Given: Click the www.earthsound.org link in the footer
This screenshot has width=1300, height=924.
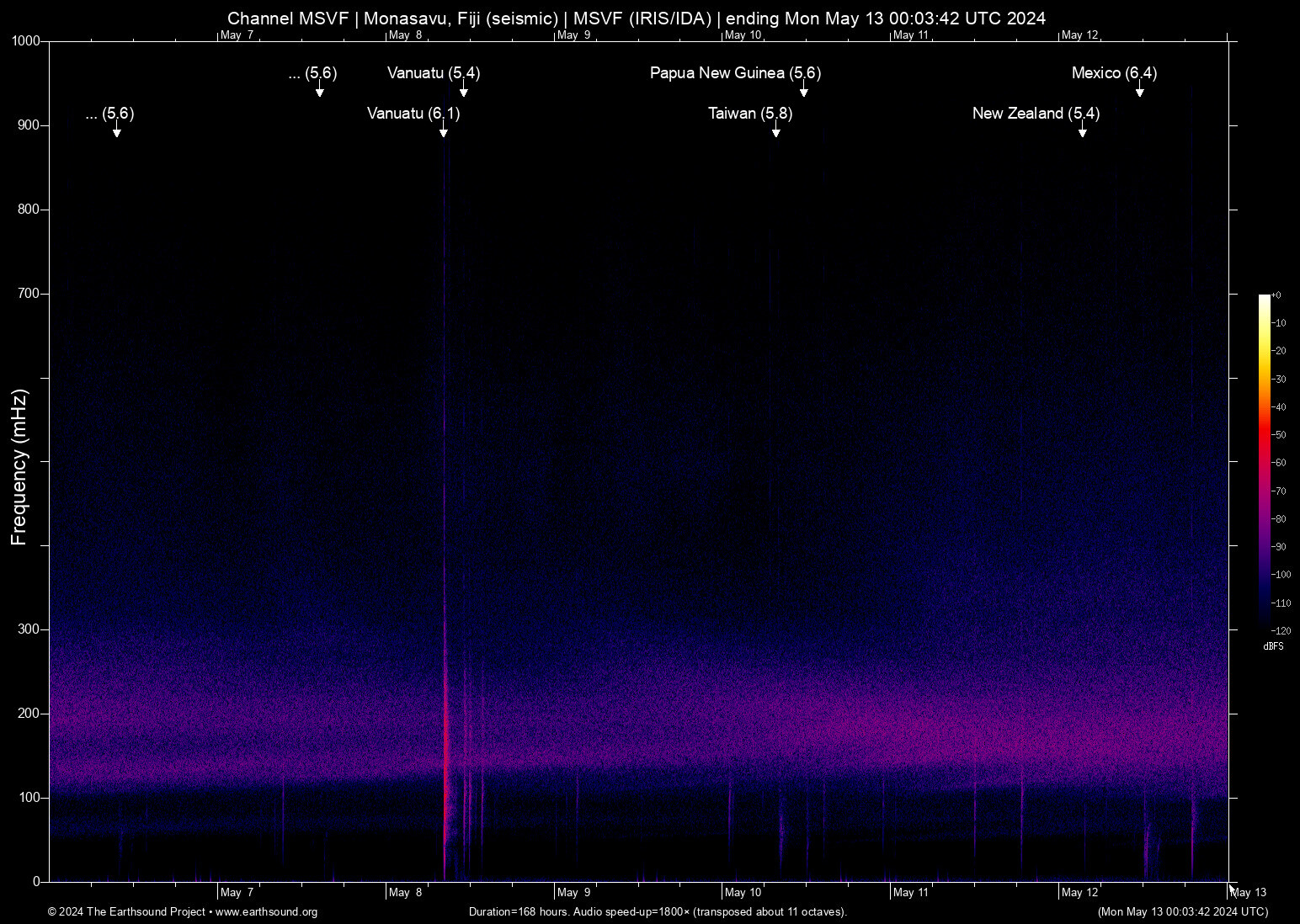Looking at the screenshot, I should point(266,912).
